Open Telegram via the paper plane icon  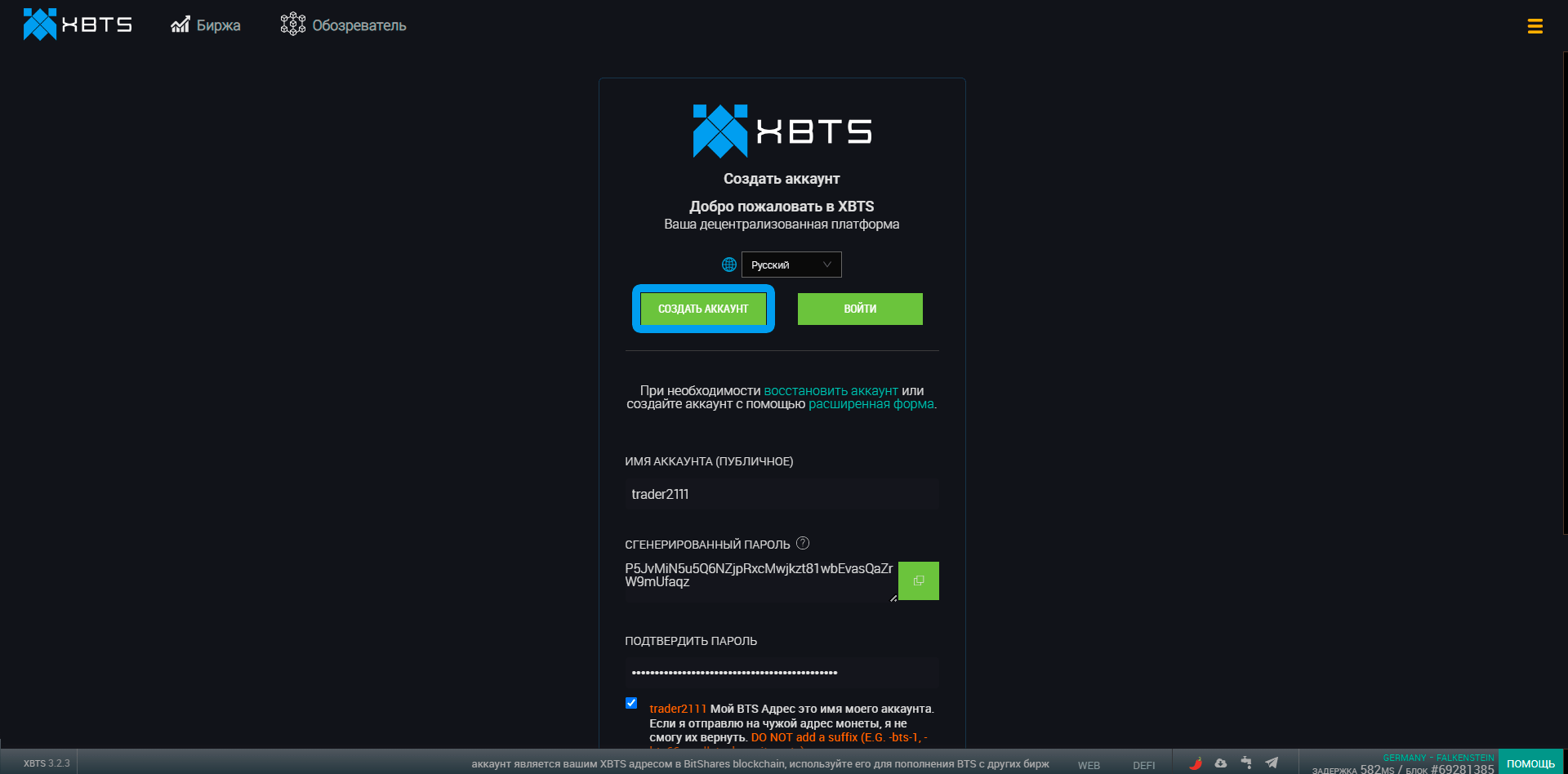pos(1272,763)
